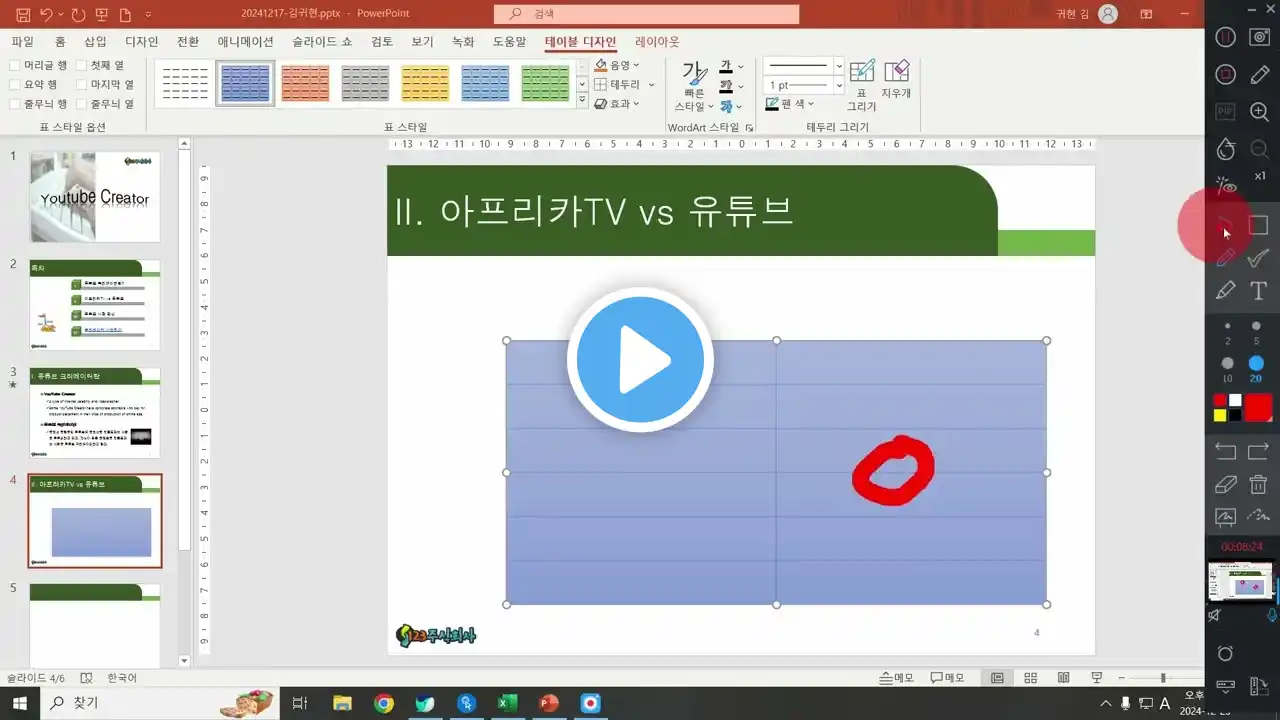Open the 빠른 스타일 WordArt quick styles
Image resolution: width=1280 pixels, height=720 pixels.
[x=694, y=86]
